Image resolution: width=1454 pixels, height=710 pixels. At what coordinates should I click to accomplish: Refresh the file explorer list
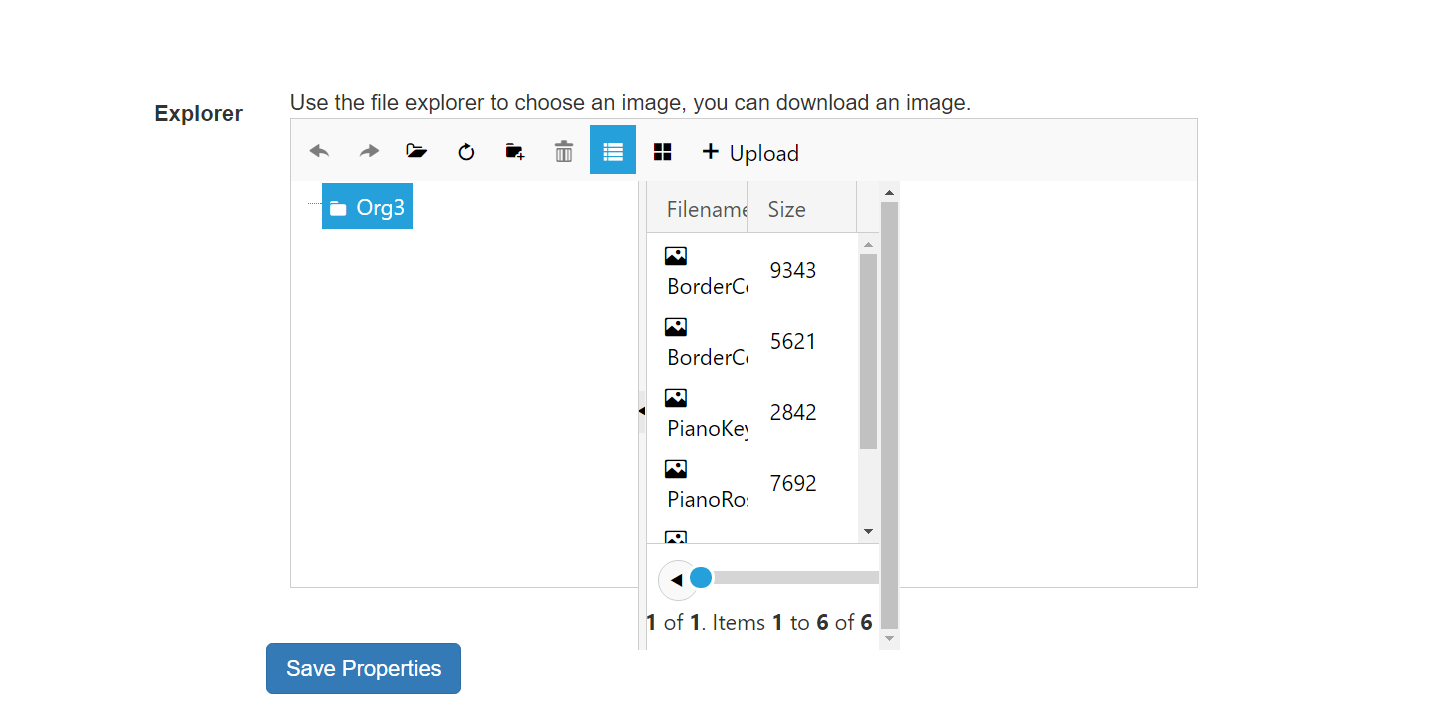pos(466,152)
